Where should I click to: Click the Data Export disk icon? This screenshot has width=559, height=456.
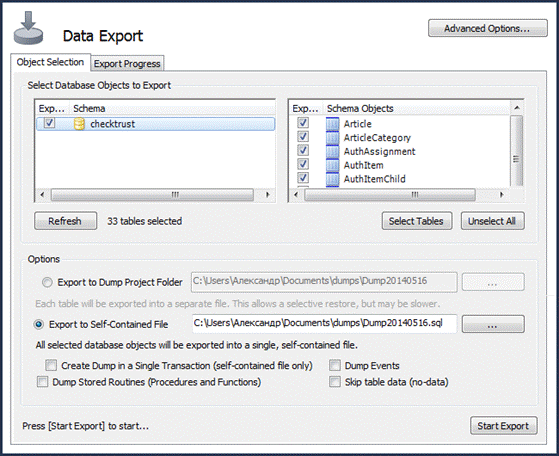[x=29, y=28]
